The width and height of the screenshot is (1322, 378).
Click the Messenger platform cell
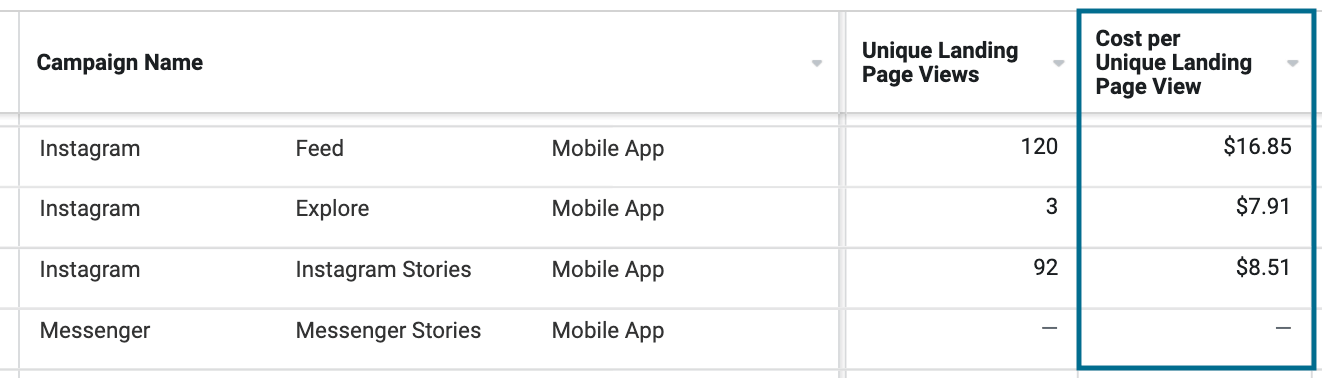point(95,330)
